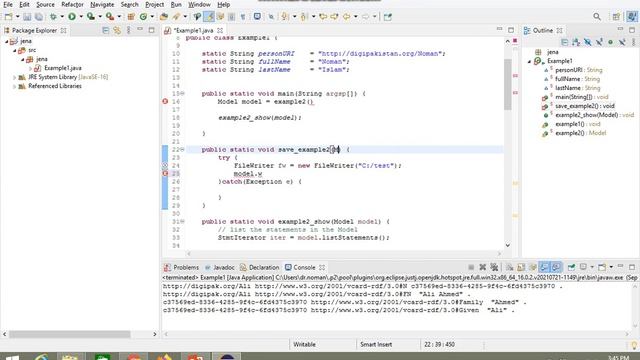Click the error marker on line 16
The image size is (640, 360).
coord(165,101)
